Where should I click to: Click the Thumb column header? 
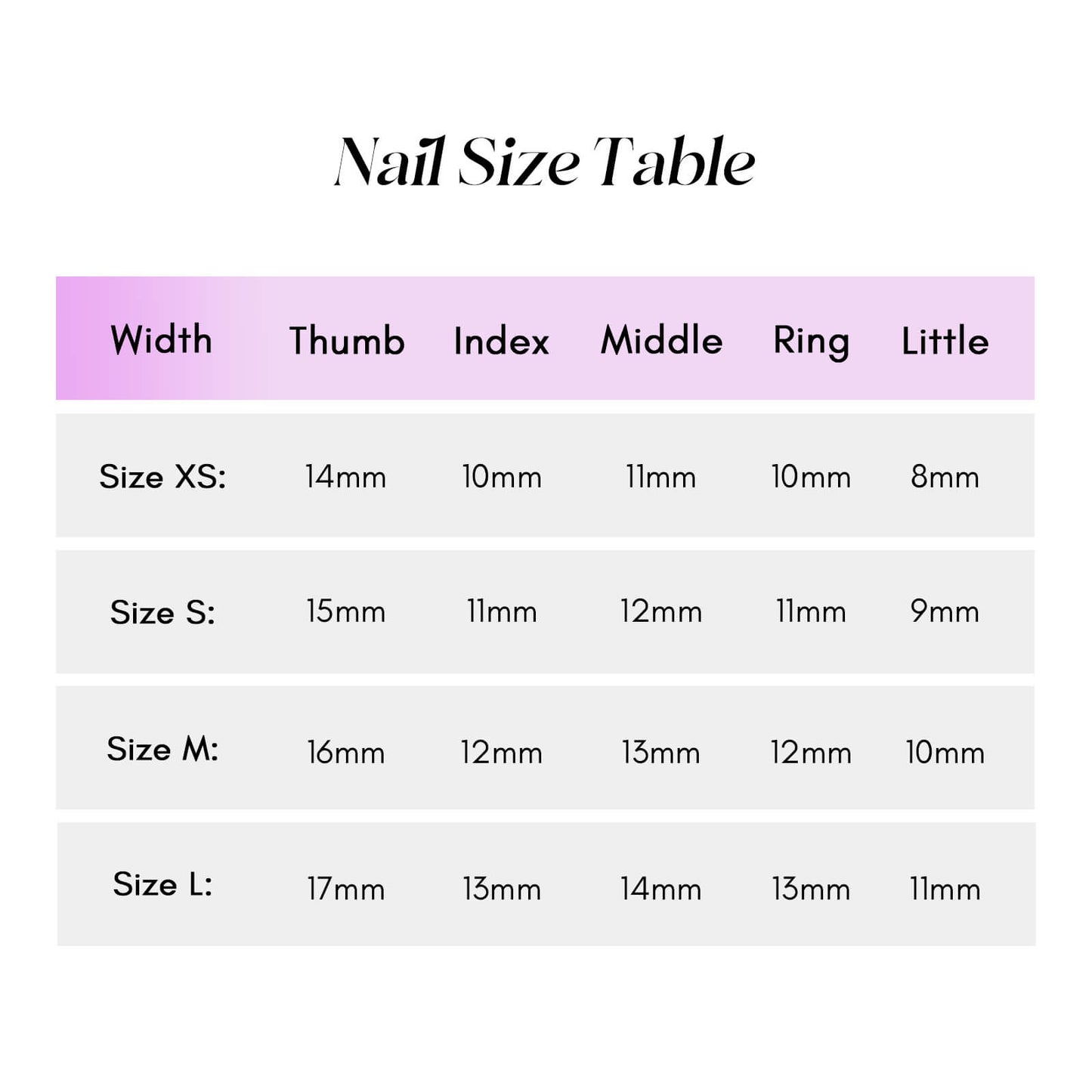(347, 341)
